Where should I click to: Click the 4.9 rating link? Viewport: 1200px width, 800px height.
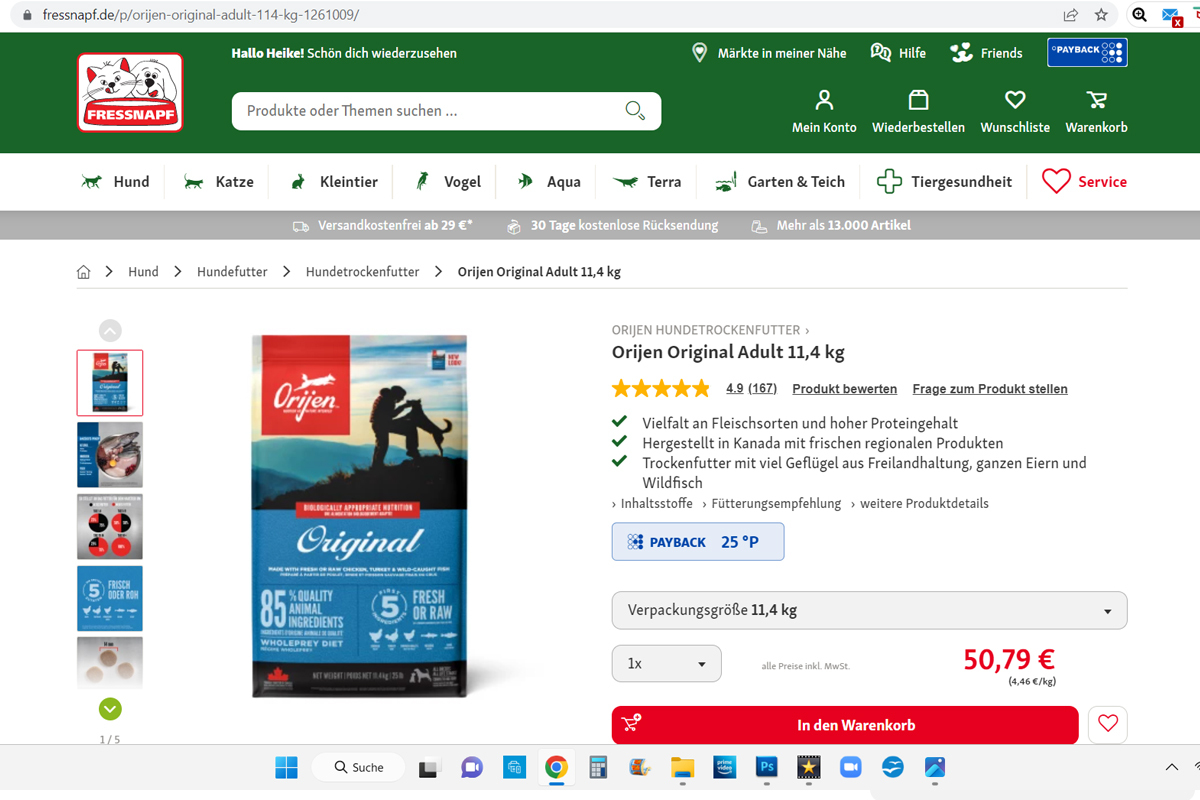coord(735,389)
